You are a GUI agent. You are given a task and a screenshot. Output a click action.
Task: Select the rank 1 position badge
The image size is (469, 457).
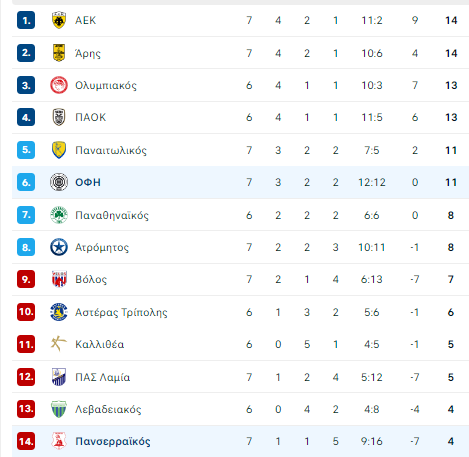pyautogui.click(x=26, y=20)
